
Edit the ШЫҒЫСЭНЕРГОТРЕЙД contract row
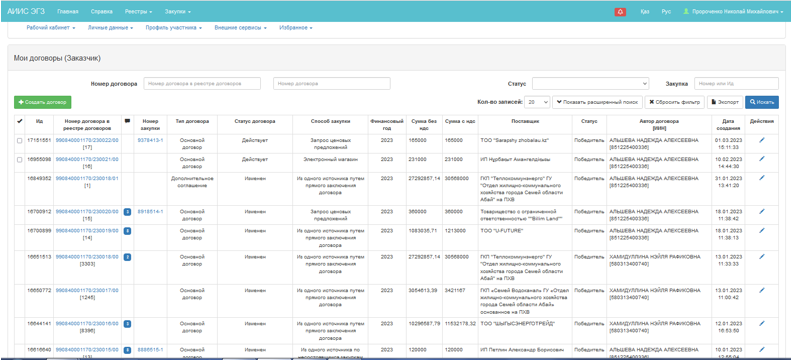click(762, 323)
